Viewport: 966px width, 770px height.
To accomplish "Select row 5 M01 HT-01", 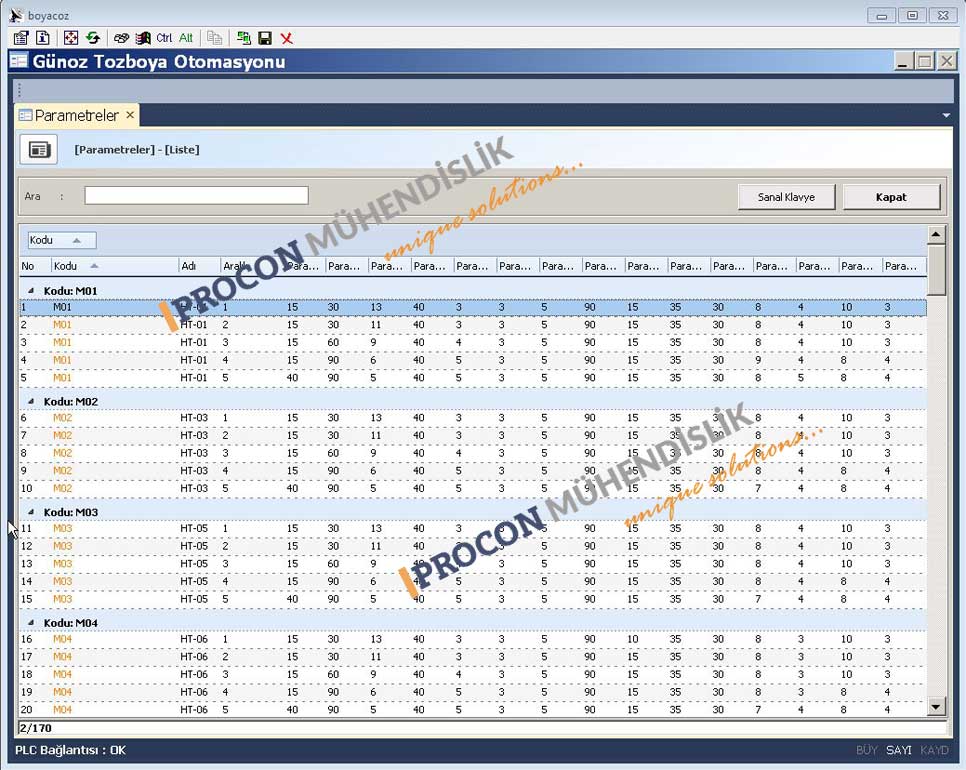I will pos(473,378).
